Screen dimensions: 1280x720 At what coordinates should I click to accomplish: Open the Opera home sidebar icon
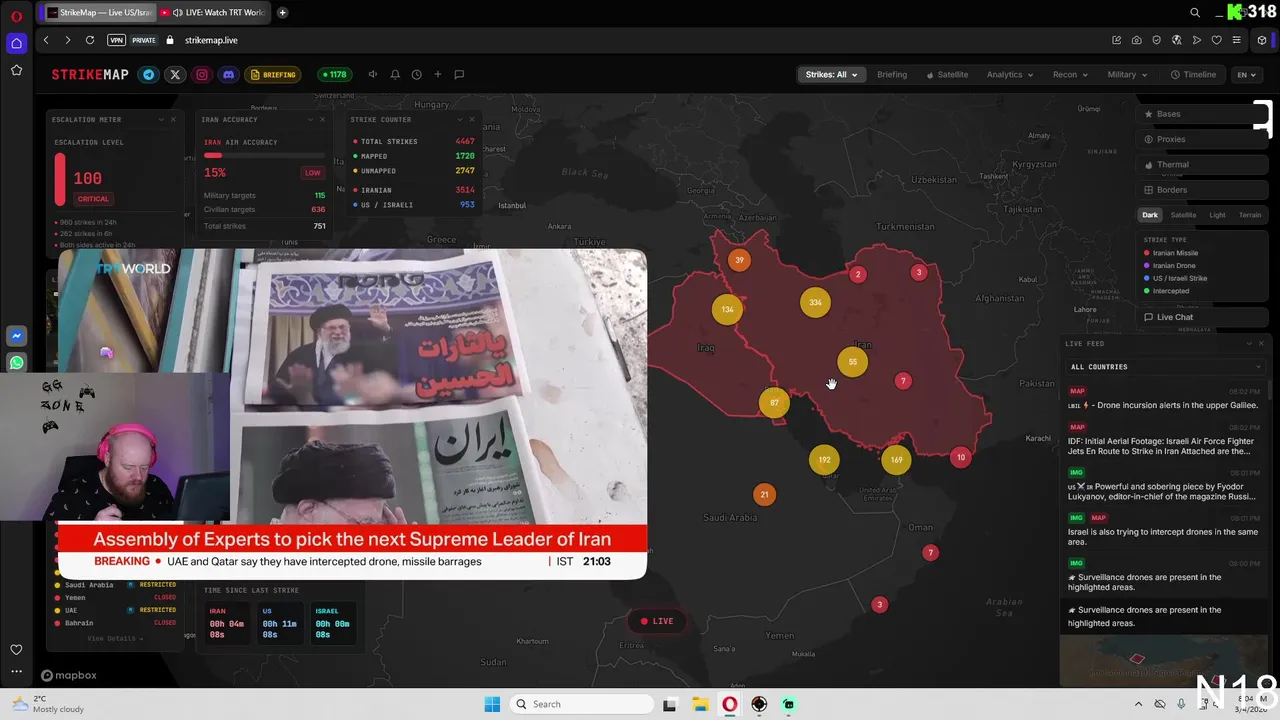[x=16, y=43]
